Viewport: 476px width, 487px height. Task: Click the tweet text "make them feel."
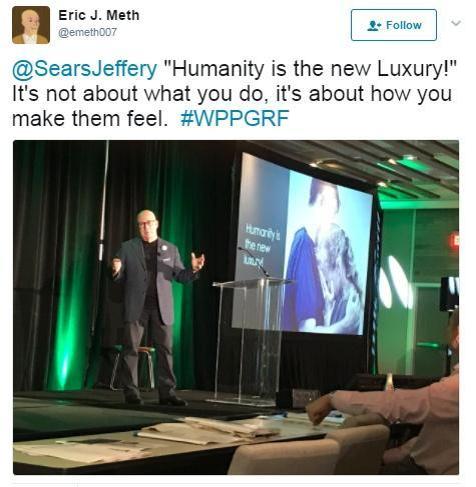tap(90, 118)
